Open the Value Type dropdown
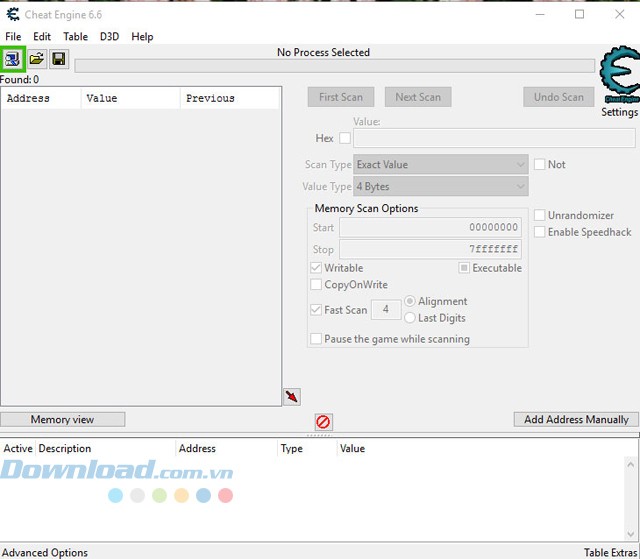This screenshot has height=559, width=640. point(440,187)
